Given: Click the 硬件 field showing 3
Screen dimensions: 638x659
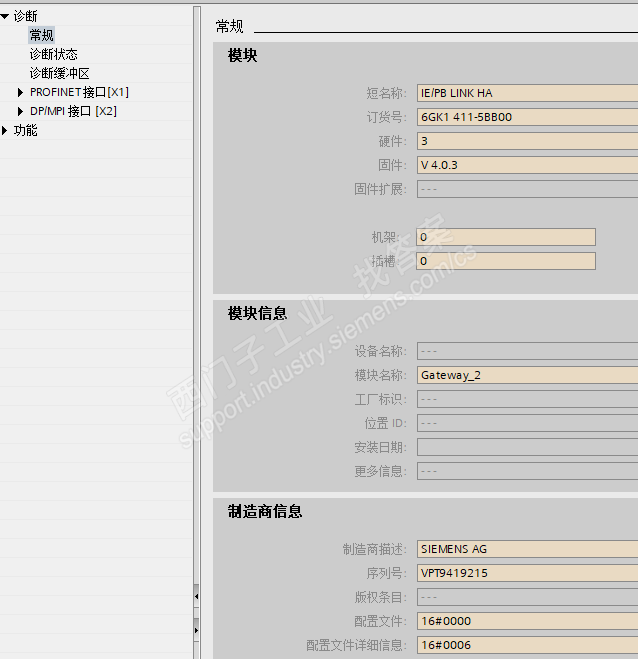Looking at the screenshot, I should coord(527,141).
